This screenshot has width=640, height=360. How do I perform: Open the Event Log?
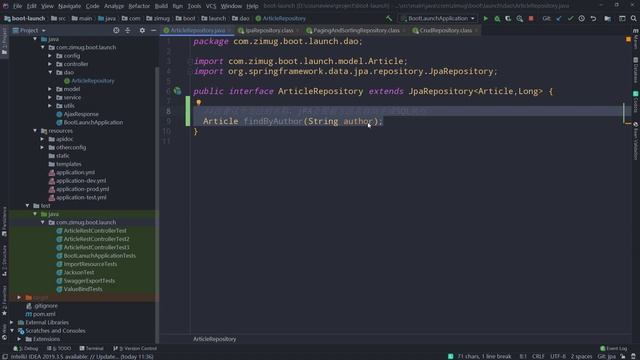coord(613,348)
